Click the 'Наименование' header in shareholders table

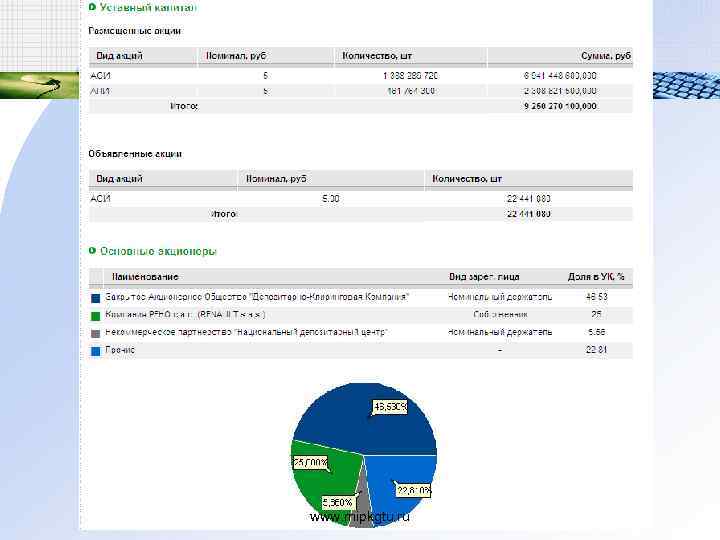[x=145, y=276]
